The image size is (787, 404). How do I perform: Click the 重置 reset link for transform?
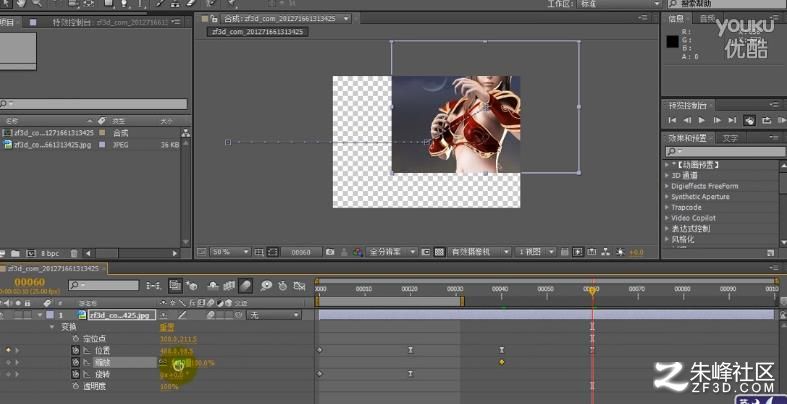click(x=167, y=327)
